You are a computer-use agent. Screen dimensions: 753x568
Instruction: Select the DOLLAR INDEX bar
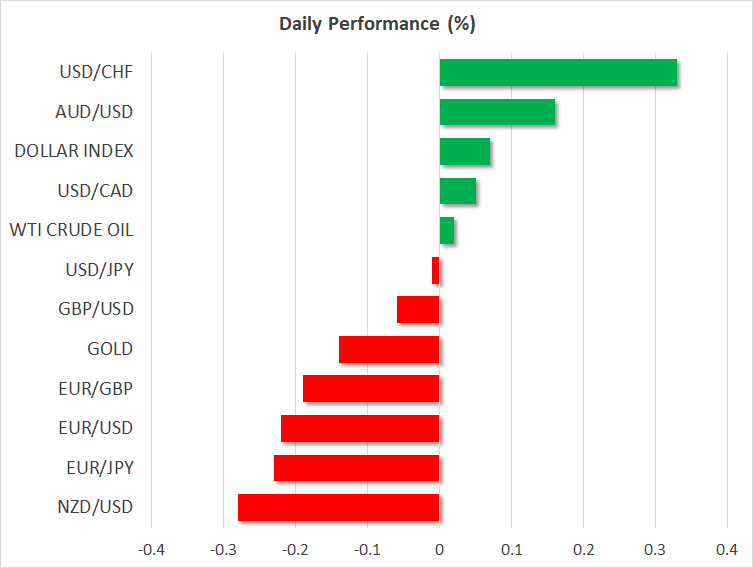[x=465, y=152]
